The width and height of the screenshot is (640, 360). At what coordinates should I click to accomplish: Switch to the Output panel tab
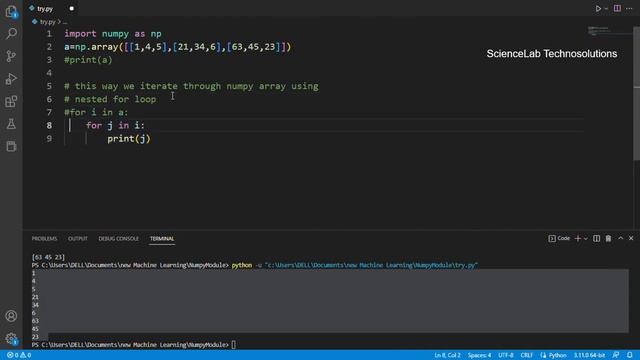[x=78, y=239]
